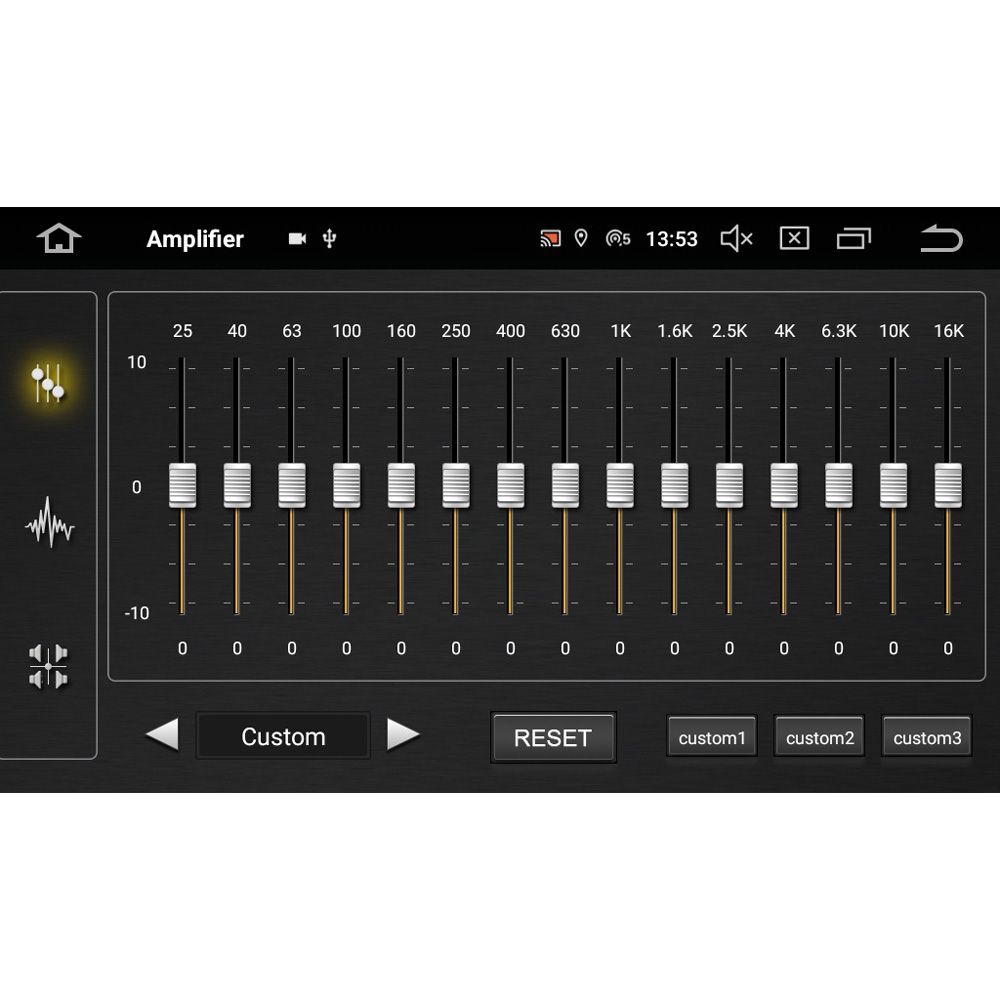Switch to the previous equalizer preset
This screenshot has height=1000, width=1000.
pyautogui.click(x=163, y=735)
